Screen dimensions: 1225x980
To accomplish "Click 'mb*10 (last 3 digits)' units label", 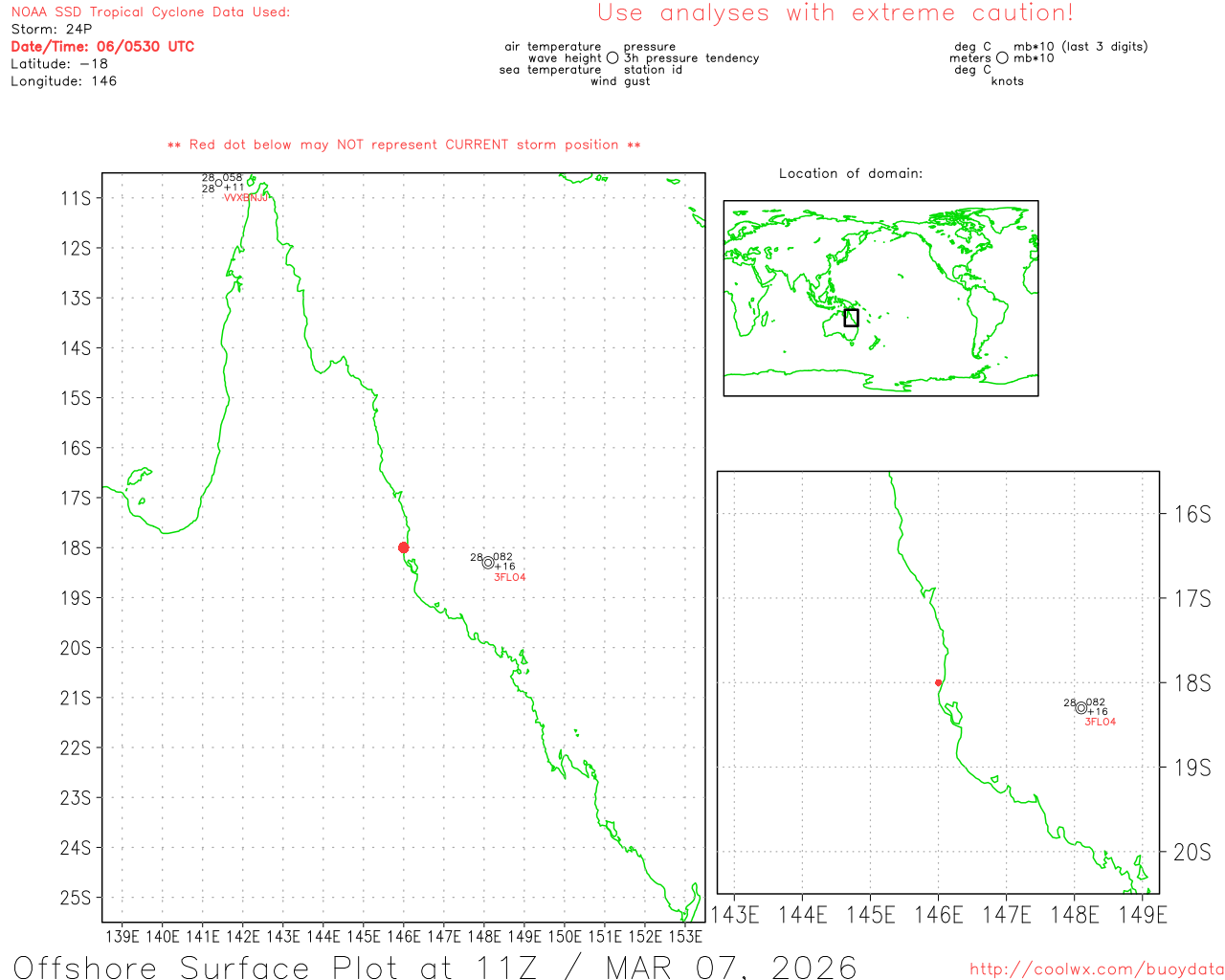I will point(1080,47).
